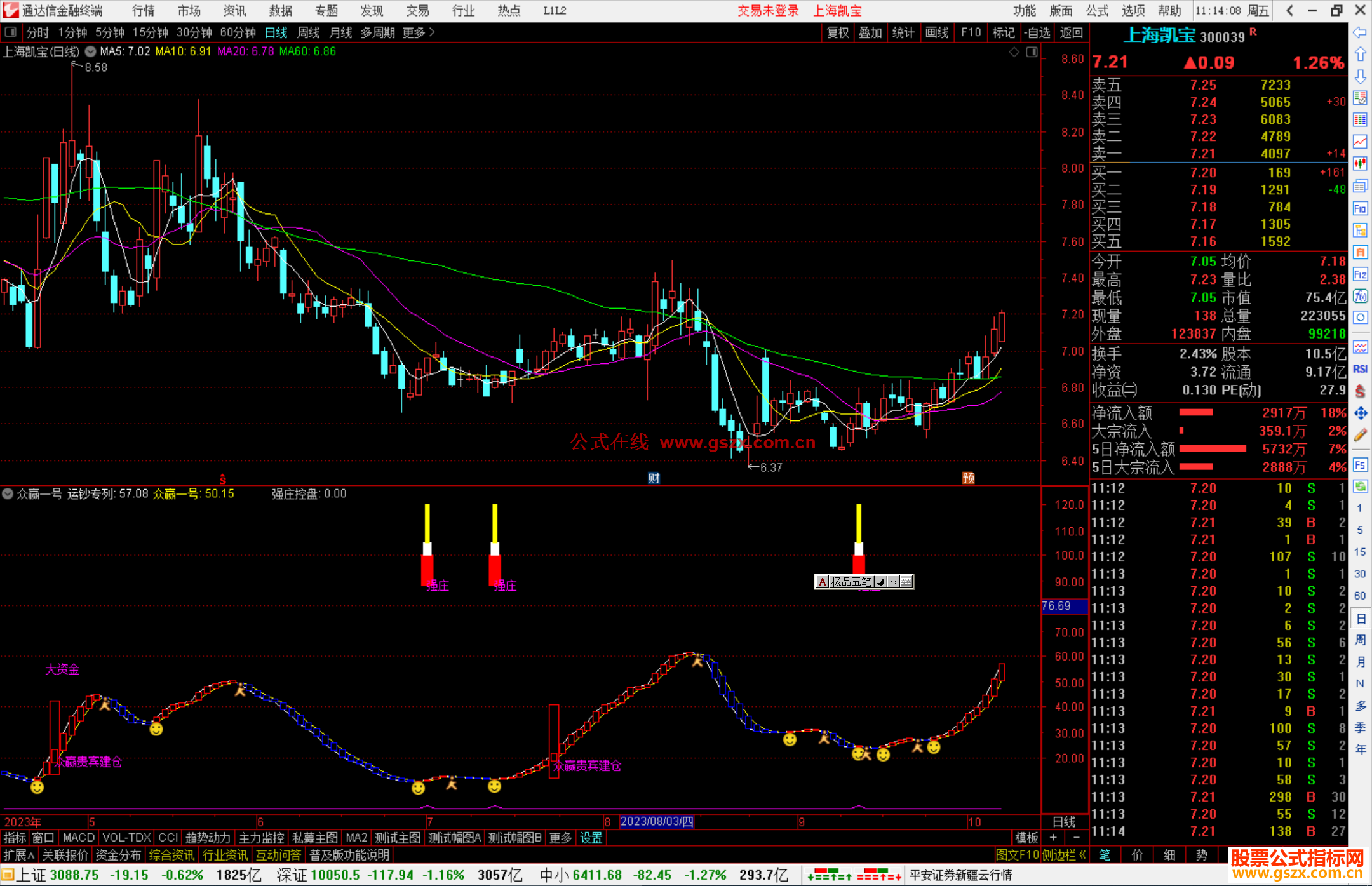Click the 设置 link in indicator bar

(591, 838)
